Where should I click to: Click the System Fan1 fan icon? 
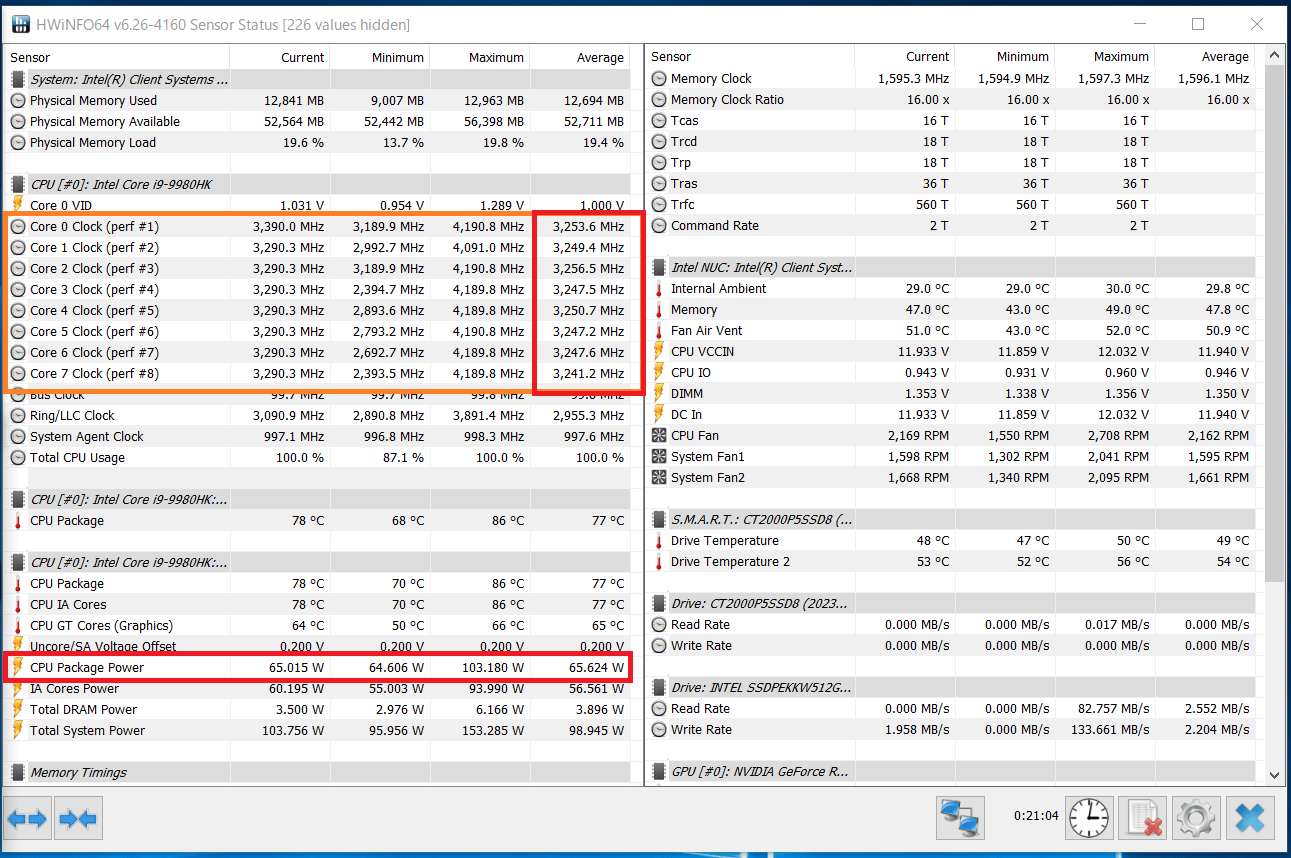[659, 456]
